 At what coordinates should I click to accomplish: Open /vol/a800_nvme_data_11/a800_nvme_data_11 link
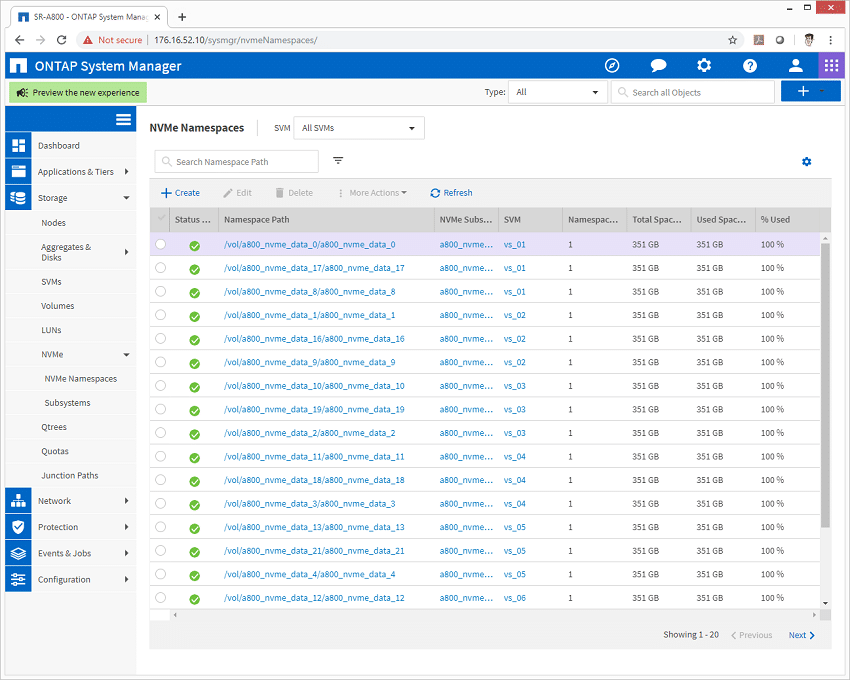click(314, 457)
